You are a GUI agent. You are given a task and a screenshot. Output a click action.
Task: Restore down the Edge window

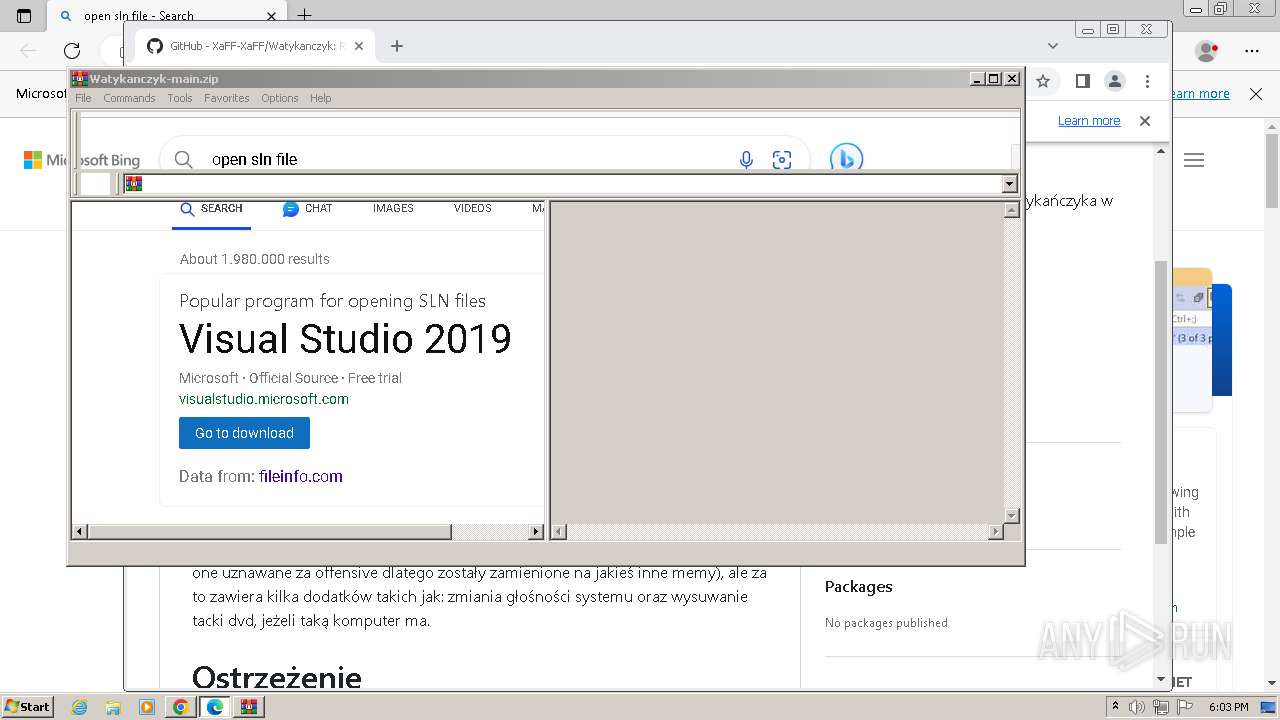pyautogui.click(x=1220, y=9)
